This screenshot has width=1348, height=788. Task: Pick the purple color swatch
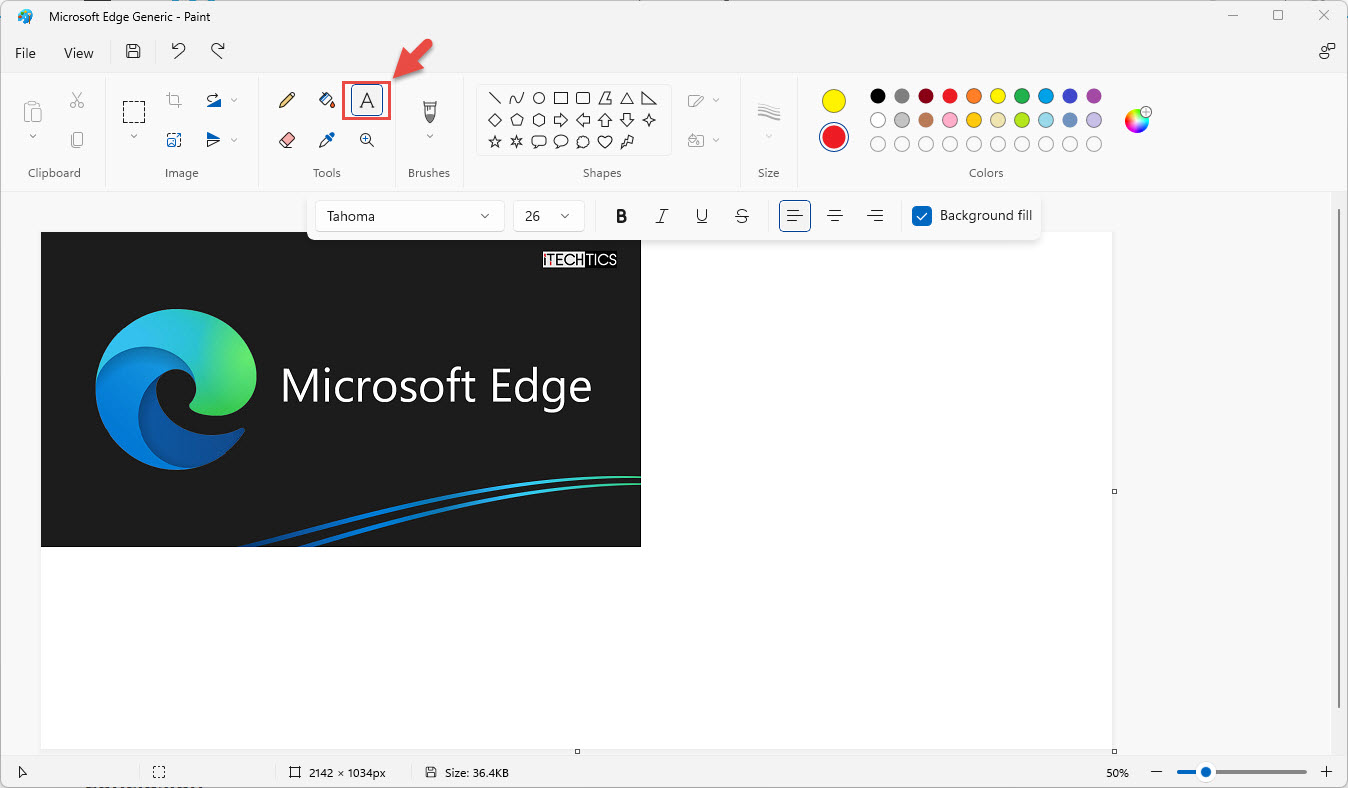[x=1094, y=96]
